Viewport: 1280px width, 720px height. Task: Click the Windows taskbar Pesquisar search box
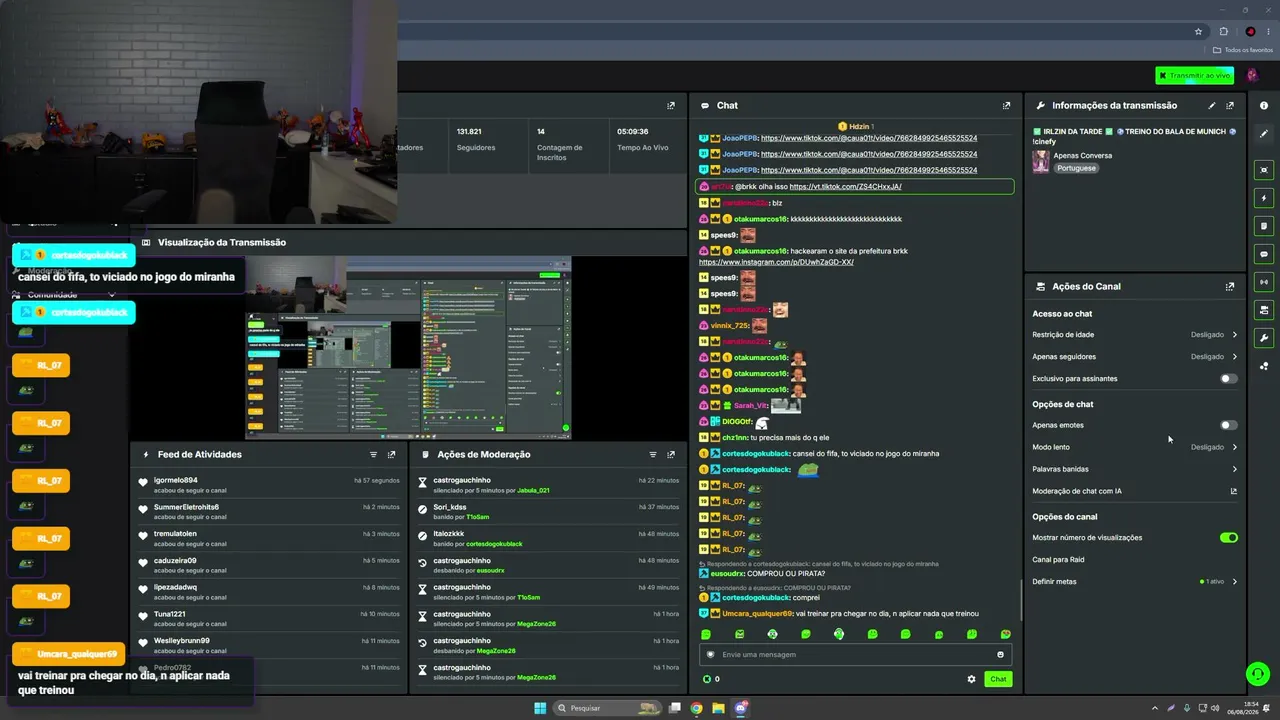(608, 708)
